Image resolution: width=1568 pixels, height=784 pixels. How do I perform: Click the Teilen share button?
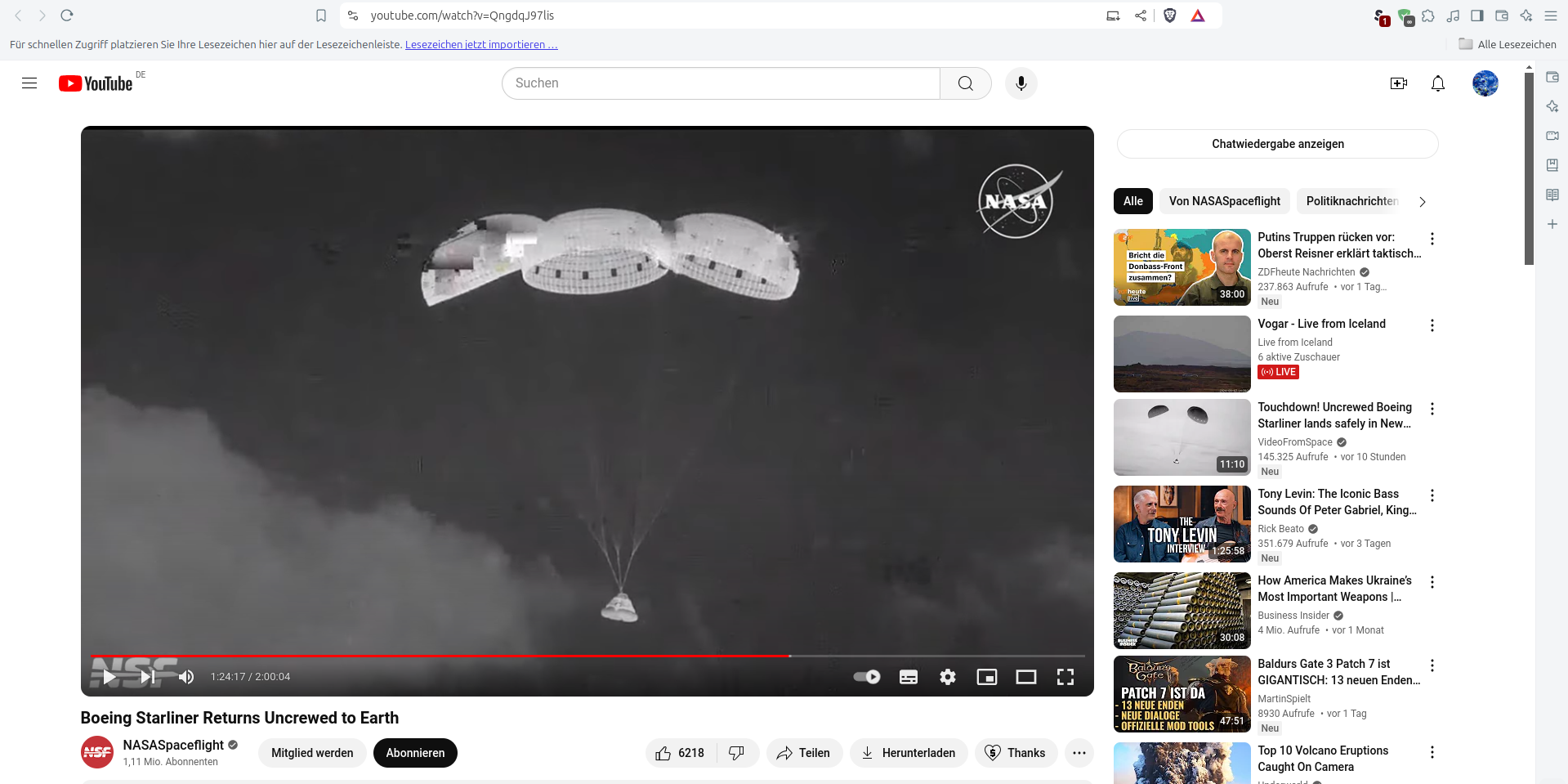pyautogui.click(x=804, y=753)
